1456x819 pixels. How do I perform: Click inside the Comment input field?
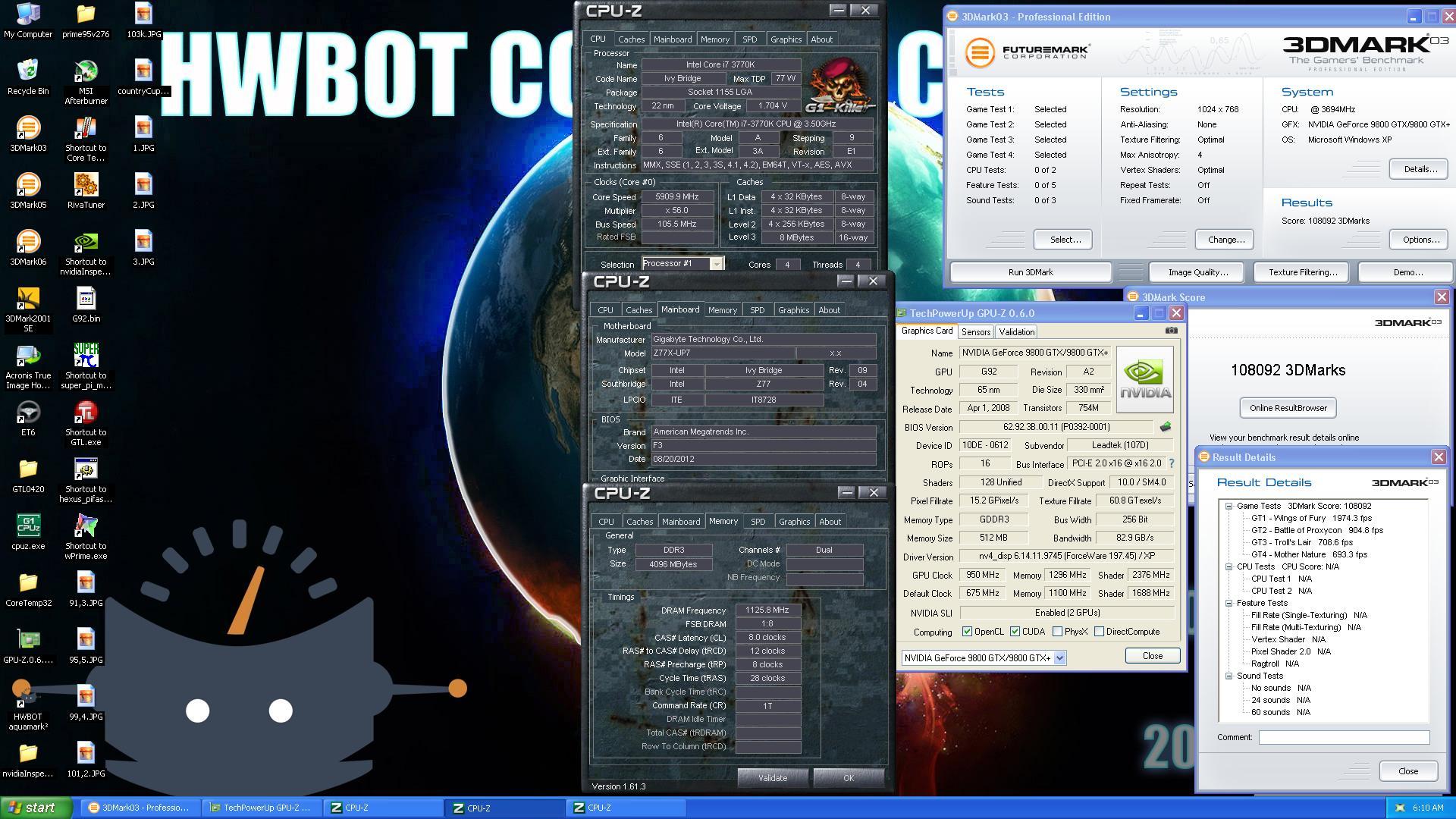point(1344,737)
